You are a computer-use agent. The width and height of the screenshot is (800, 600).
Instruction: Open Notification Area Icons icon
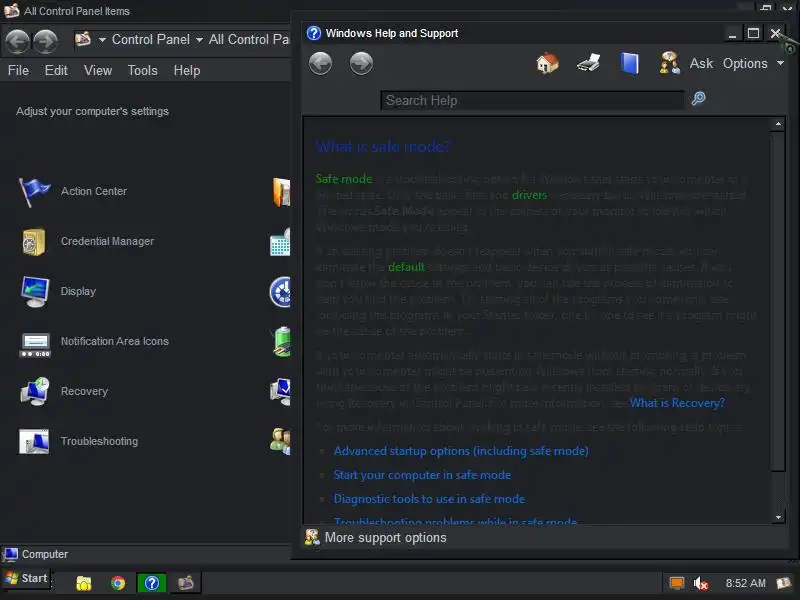[35, 344]
